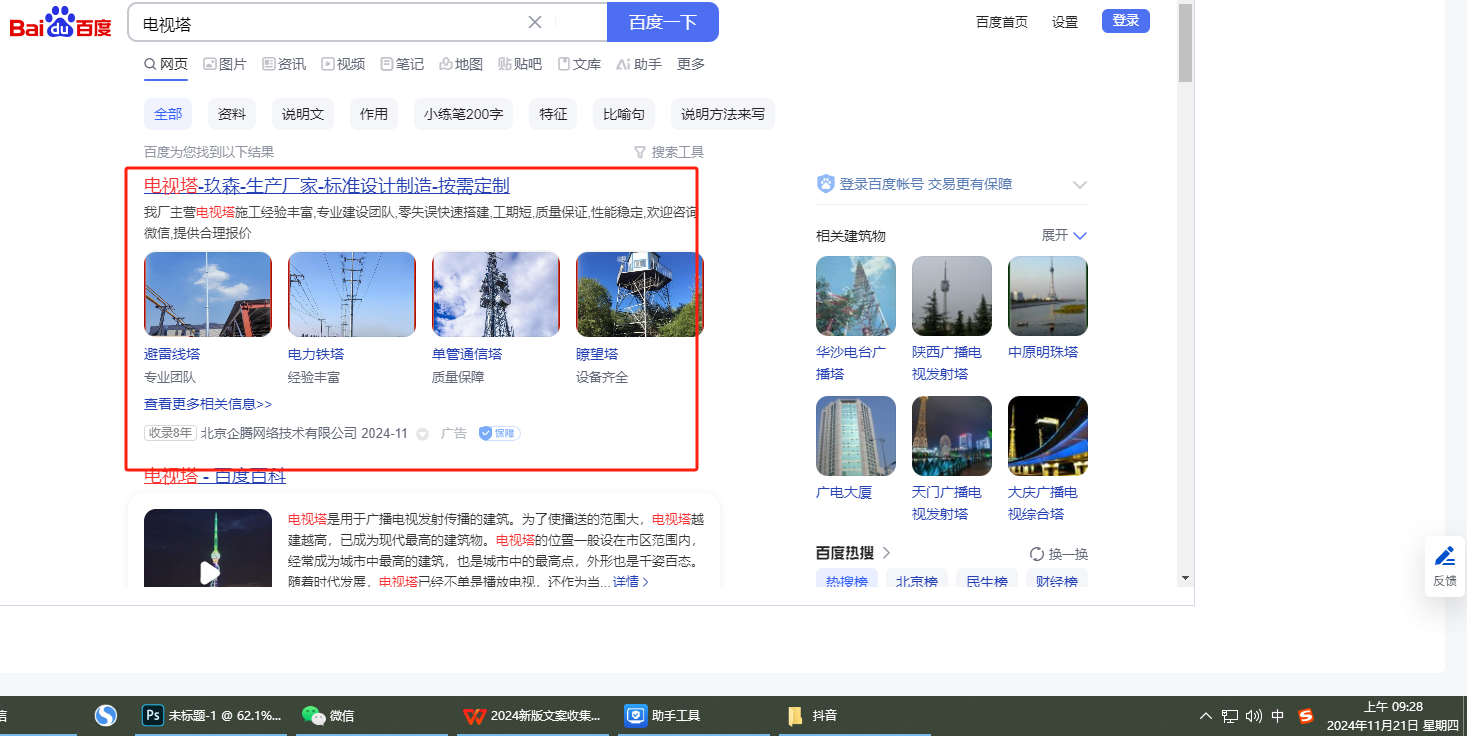The image size is (1467, 736).
Task: Open the 瞭望塔 text link
Action: 597,354
